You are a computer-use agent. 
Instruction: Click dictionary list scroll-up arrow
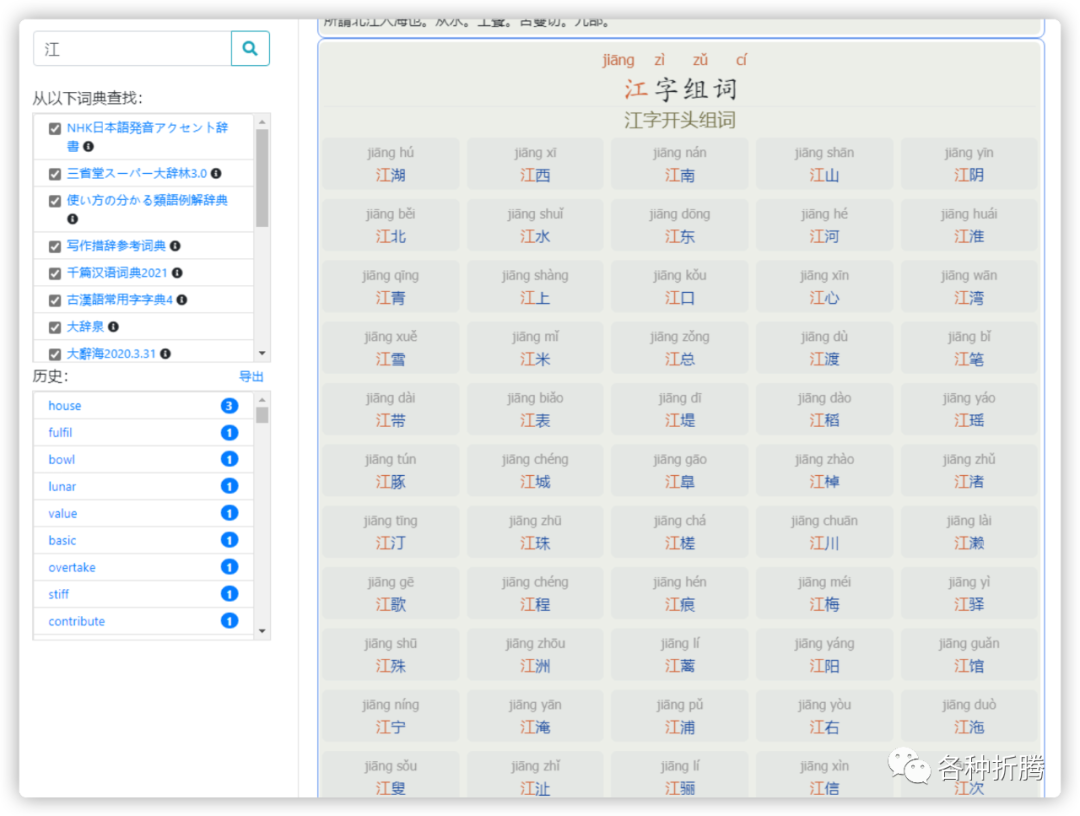pos(262,122)
